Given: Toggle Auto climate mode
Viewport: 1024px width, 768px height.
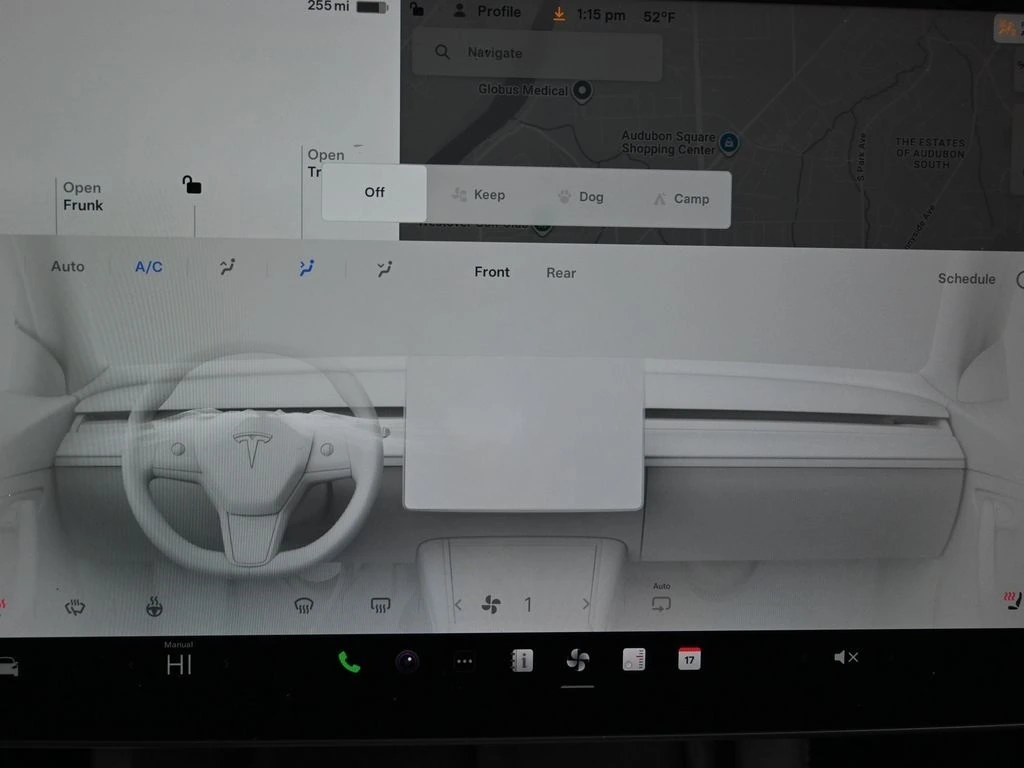Looking at the screenshot, I should click(x=68, y=267).
